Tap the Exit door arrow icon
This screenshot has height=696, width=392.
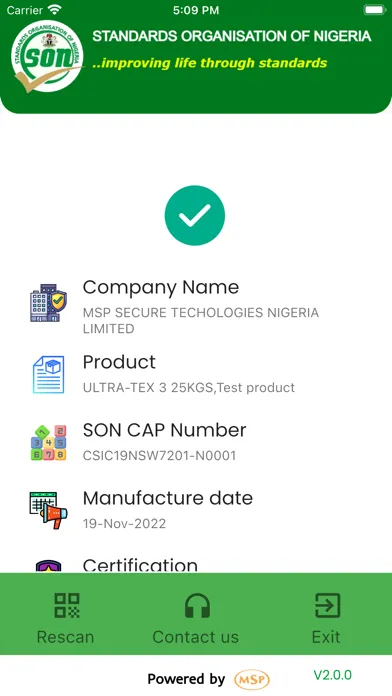(x=327, y=605)
